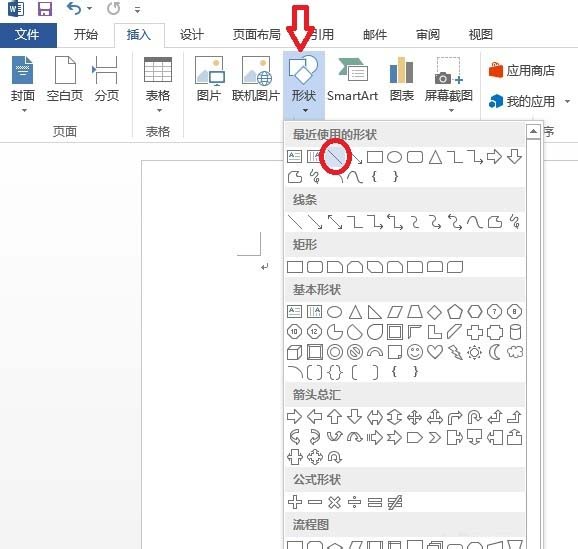
Task: Insert a 空白页 (Blank Page)
Action: 65,79
